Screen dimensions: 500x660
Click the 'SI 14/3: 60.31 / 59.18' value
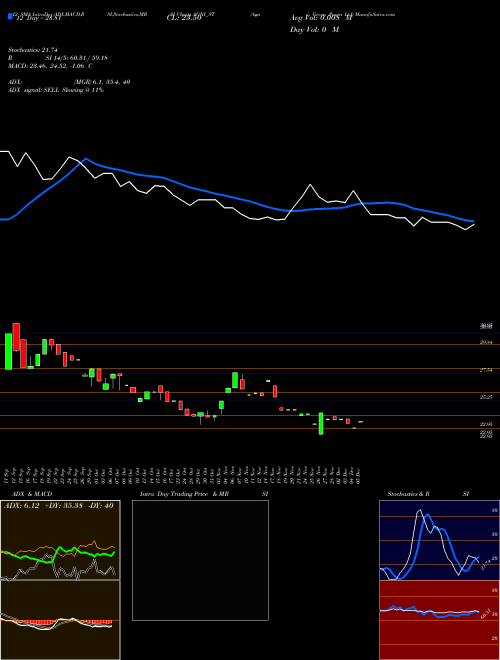pos(77,58)
